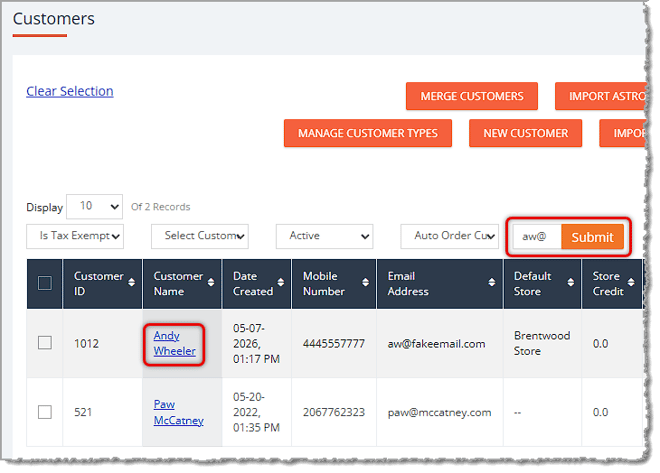Create a New Customer

[x=525, y=133]
